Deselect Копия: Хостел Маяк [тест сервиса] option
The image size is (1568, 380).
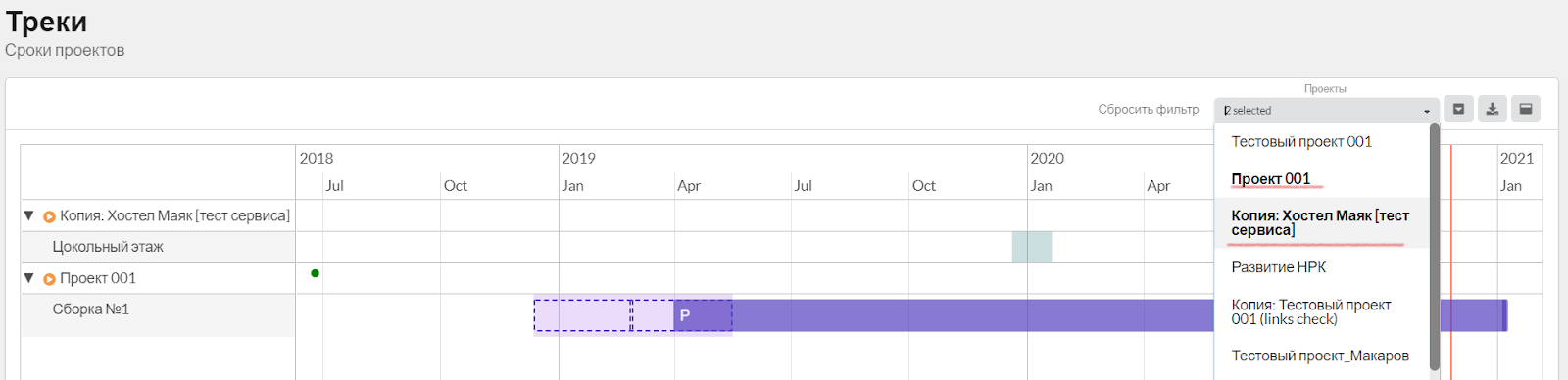[1322, 222]
